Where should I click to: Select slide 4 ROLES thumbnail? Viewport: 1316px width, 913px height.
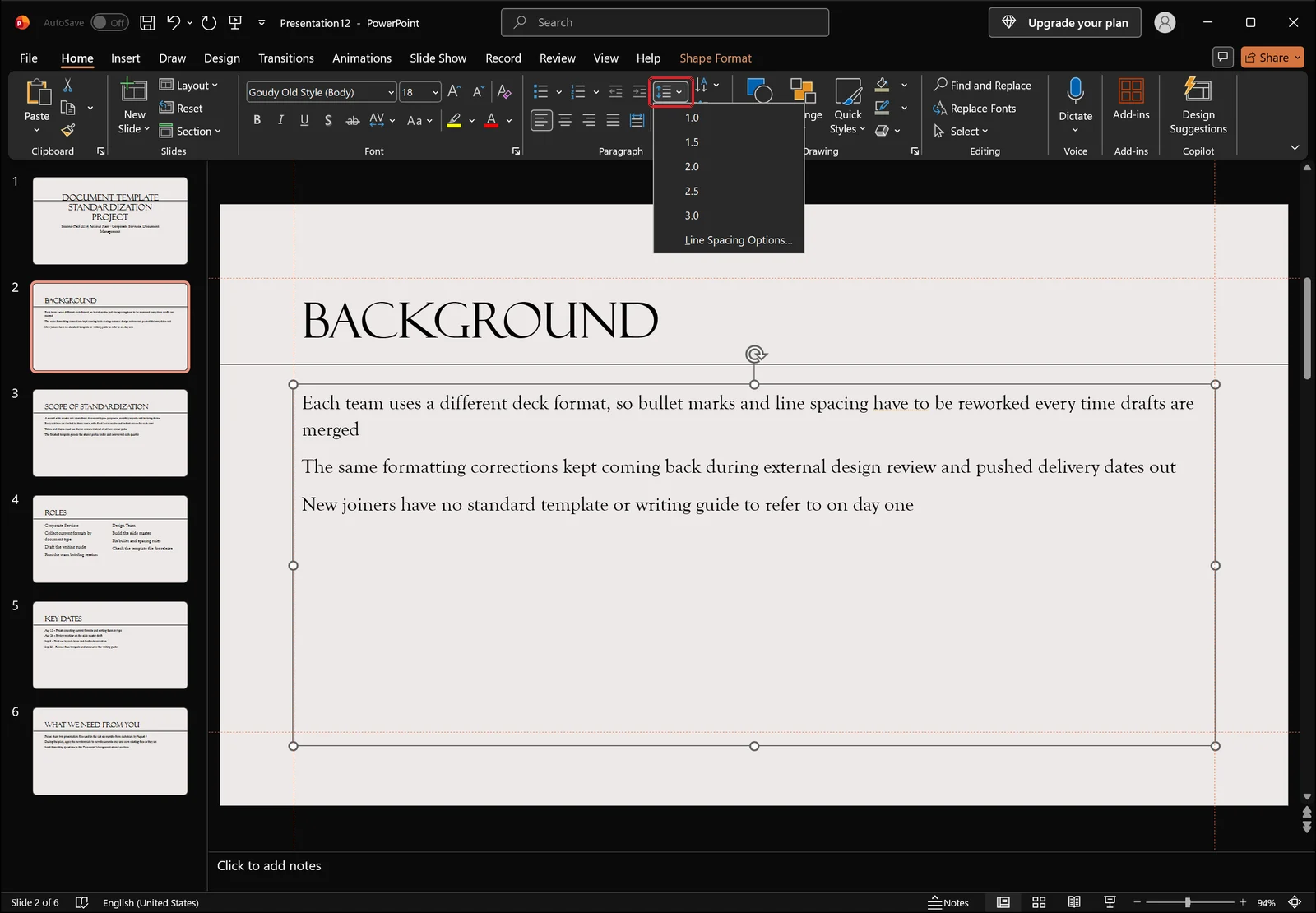[x=110, y=539]
